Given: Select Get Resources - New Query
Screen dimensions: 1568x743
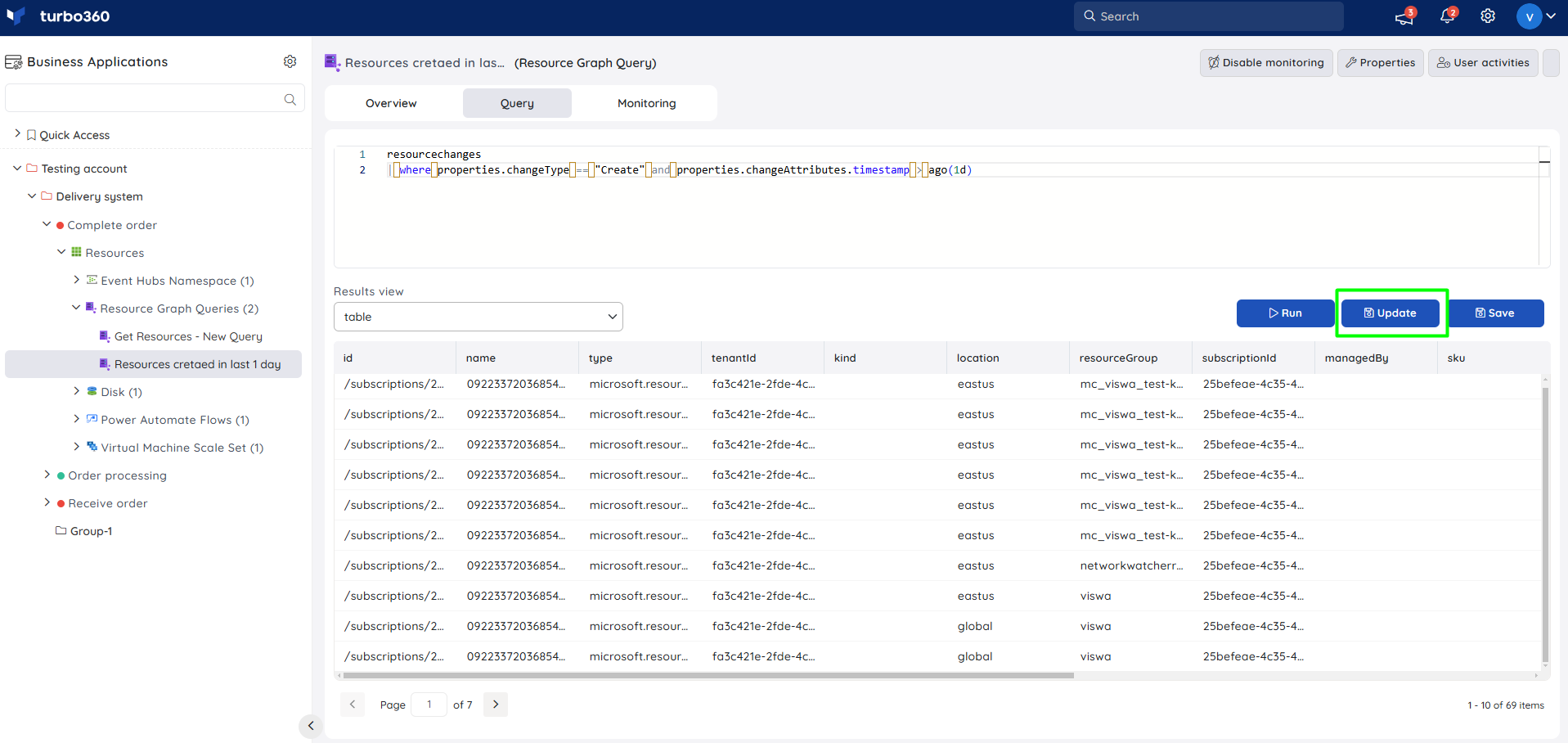Looking at the screenshot, I should tap(188, 336).
